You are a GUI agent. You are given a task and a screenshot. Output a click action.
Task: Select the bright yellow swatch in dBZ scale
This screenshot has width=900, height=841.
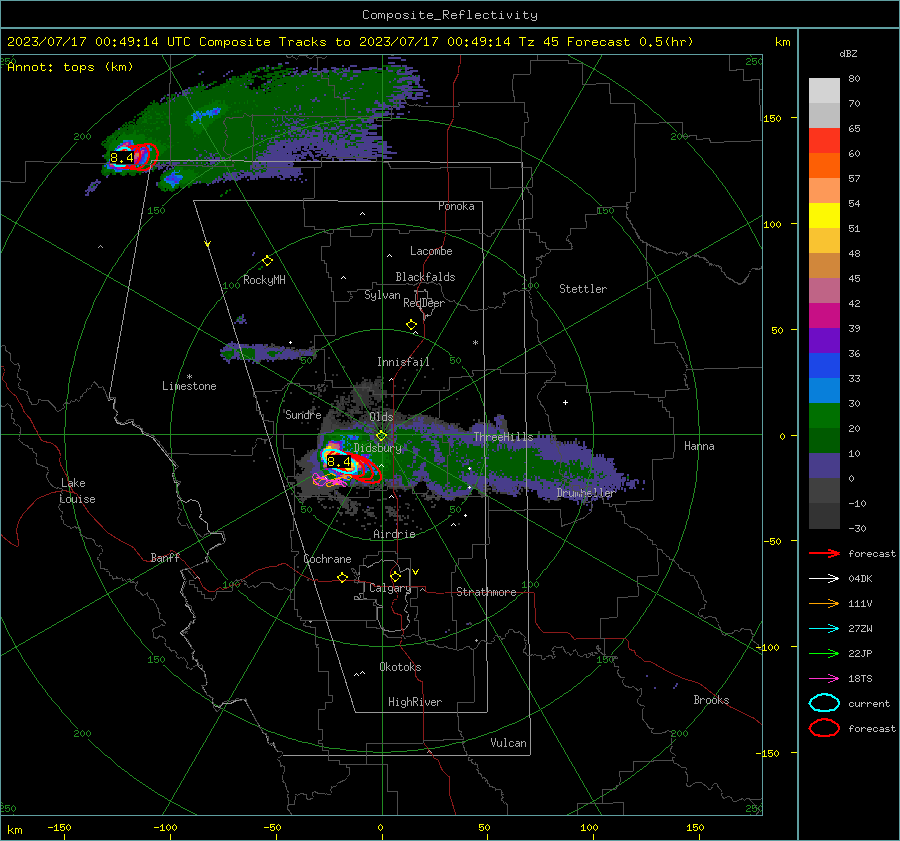pos(824,215)
